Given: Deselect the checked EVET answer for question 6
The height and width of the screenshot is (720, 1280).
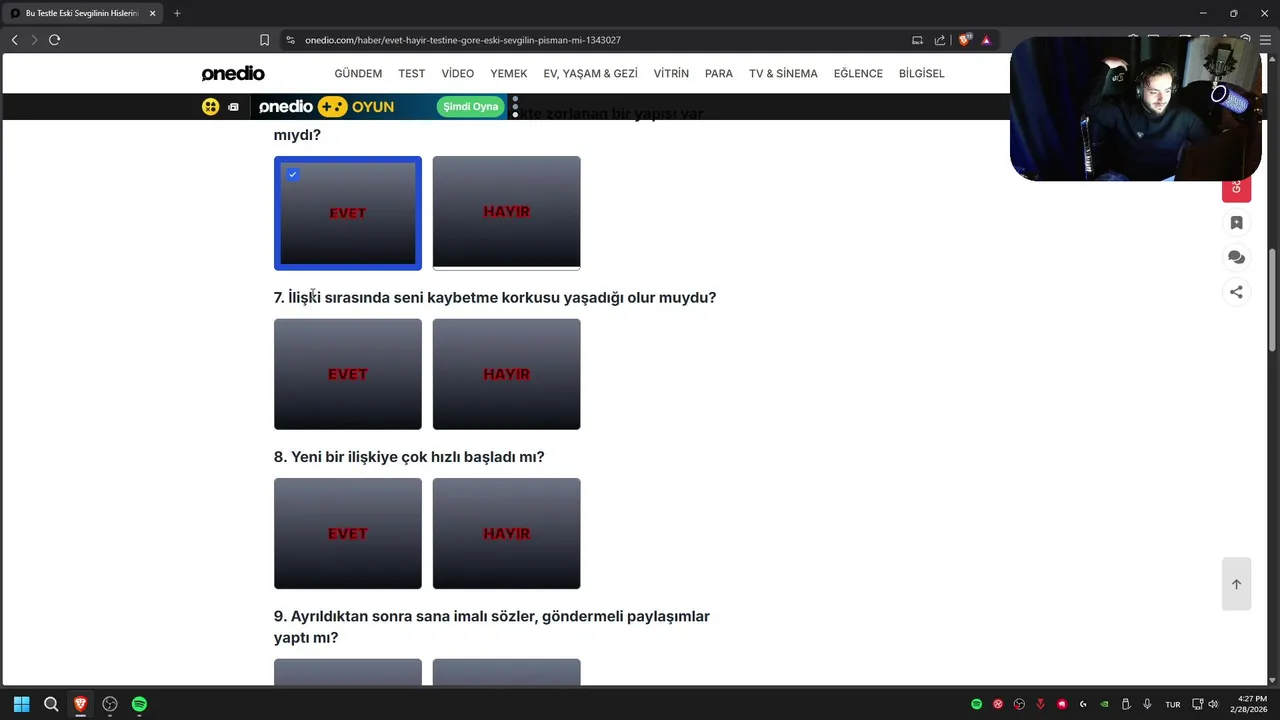Looking at the screenshot, I should click(348, 213).
